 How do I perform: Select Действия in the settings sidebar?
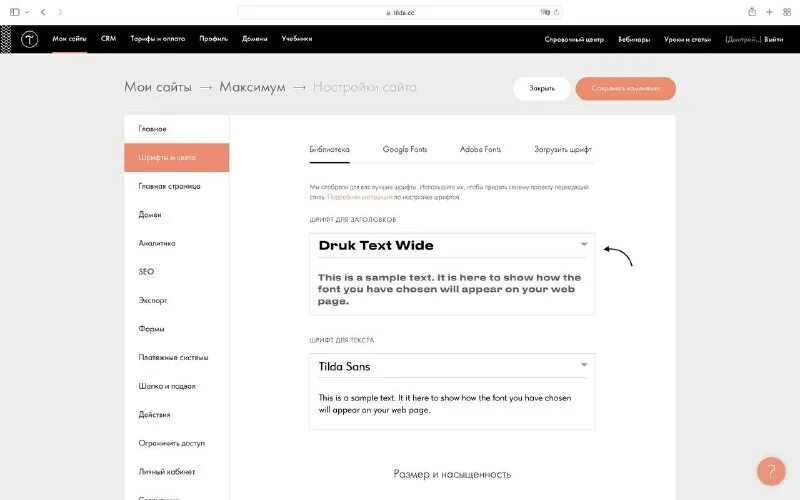(x=177, y=415)
